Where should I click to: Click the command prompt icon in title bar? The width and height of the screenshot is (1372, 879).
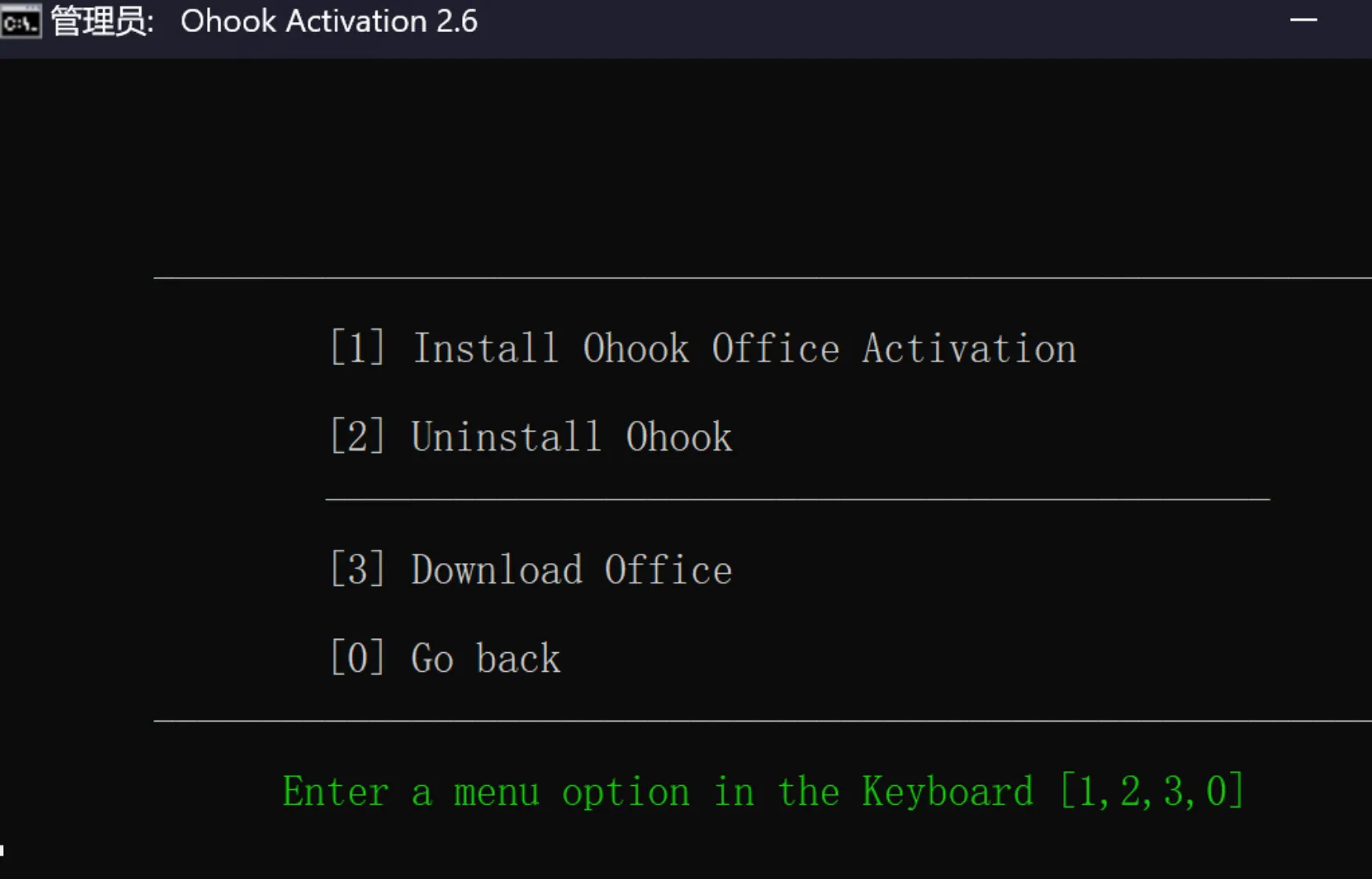click(x=20, y=22)
